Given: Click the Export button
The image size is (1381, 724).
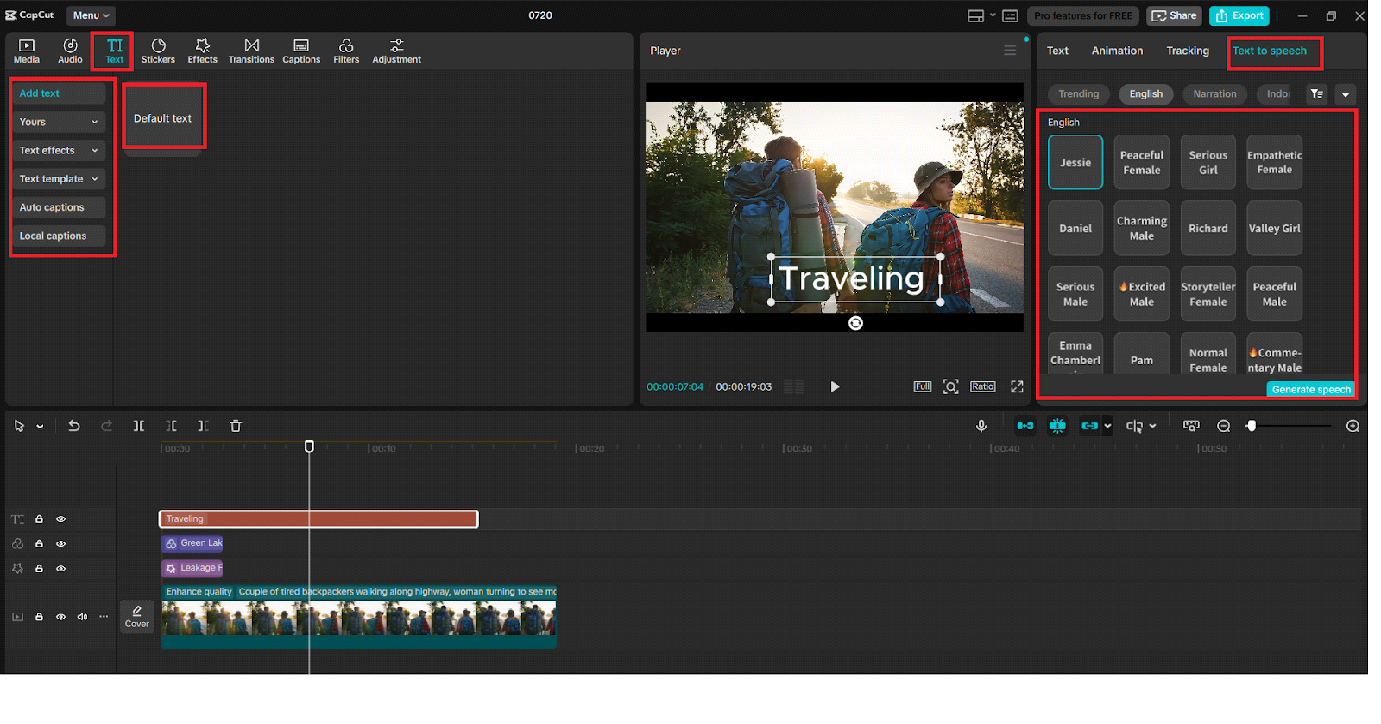Looking at the screenshot, I should coord(1239,16).
